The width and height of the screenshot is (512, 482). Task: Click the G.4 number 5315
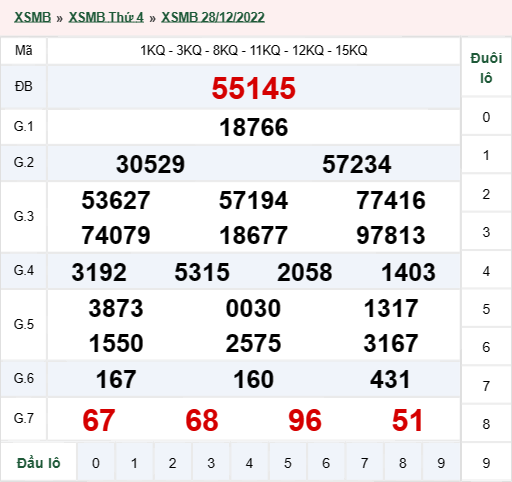click(x=202, y=272)
